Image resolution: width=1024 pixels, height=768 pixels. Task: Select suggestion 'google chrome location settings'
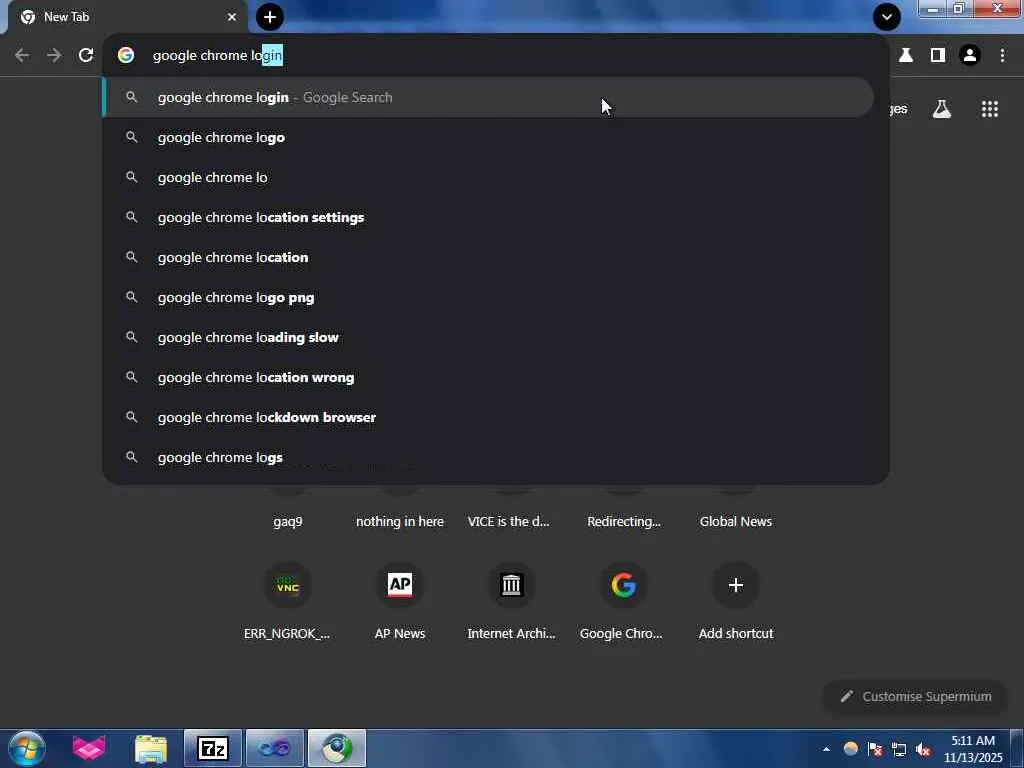click(488, 217)
